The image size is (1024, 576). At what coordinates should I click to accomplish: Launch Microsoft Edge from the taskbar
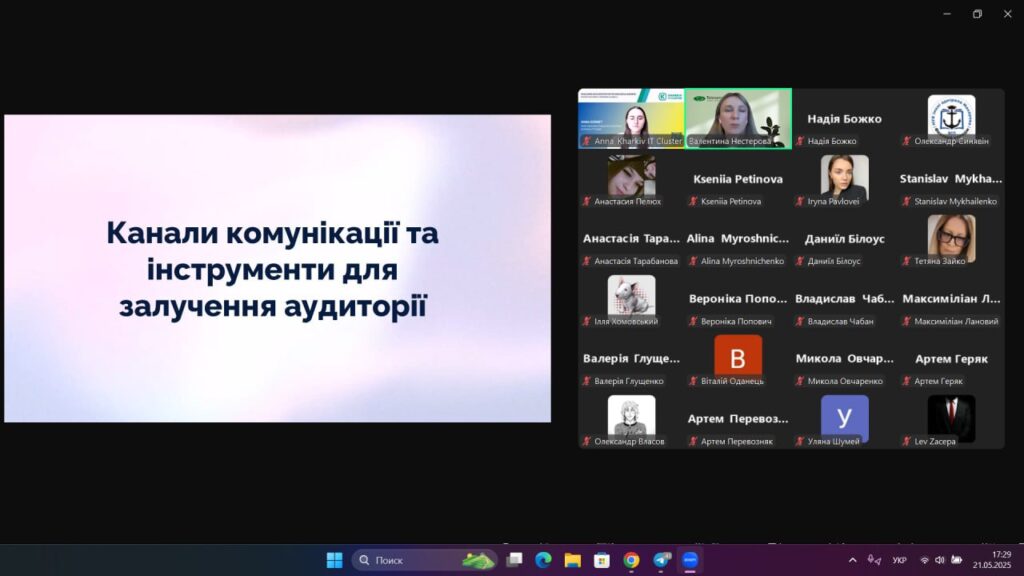pos(543,560)
